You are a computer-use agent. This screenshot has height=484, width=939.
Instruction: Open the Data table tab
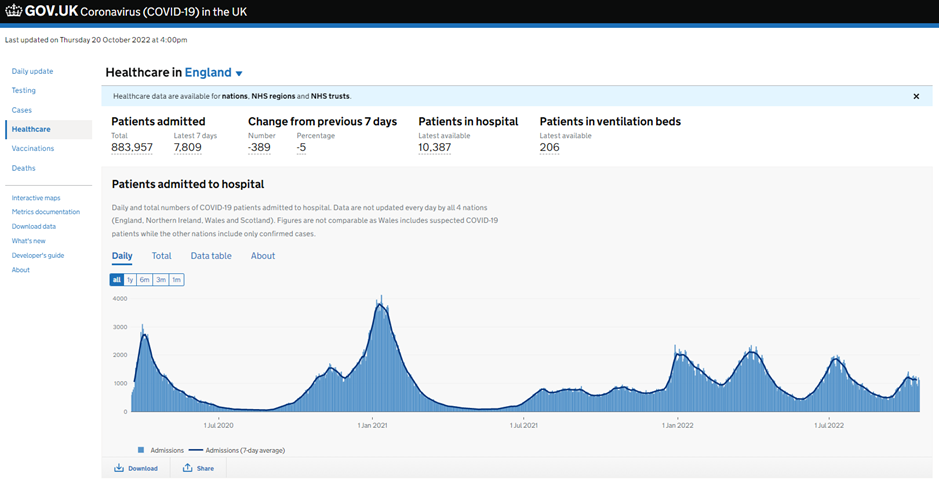(211, 256)
